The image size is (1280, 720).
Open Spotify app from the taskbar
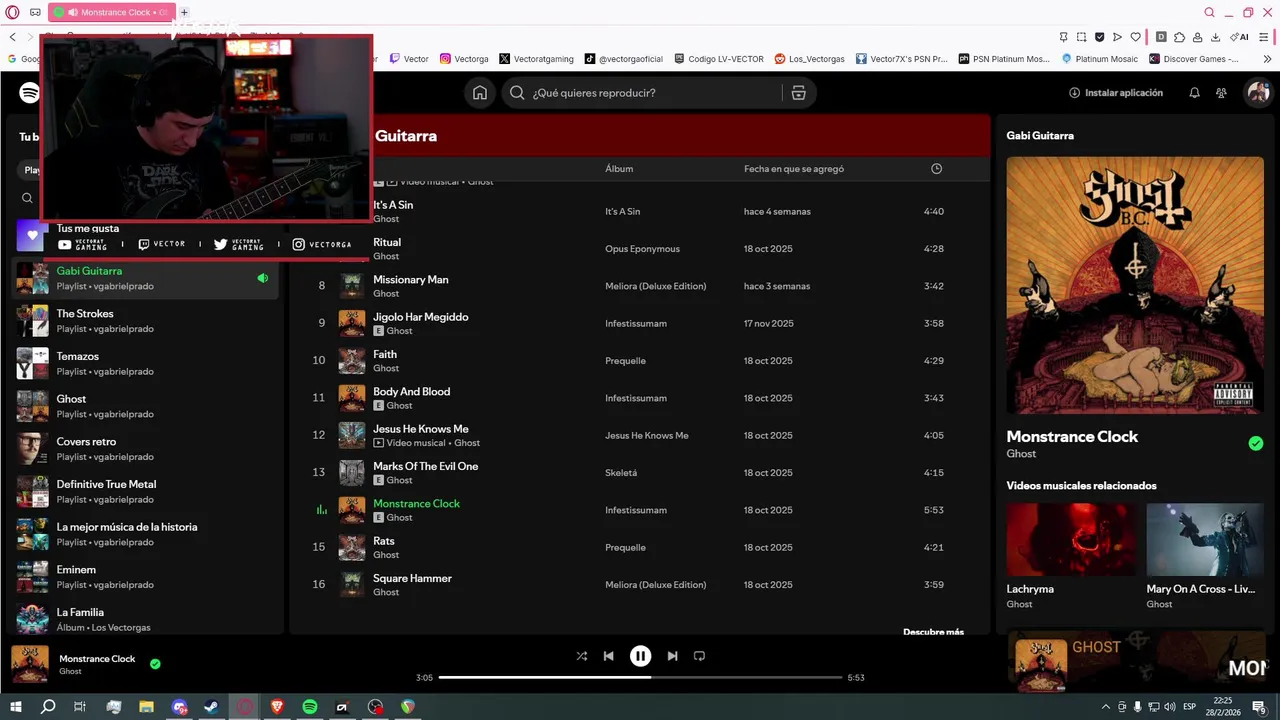pos(310,707)
